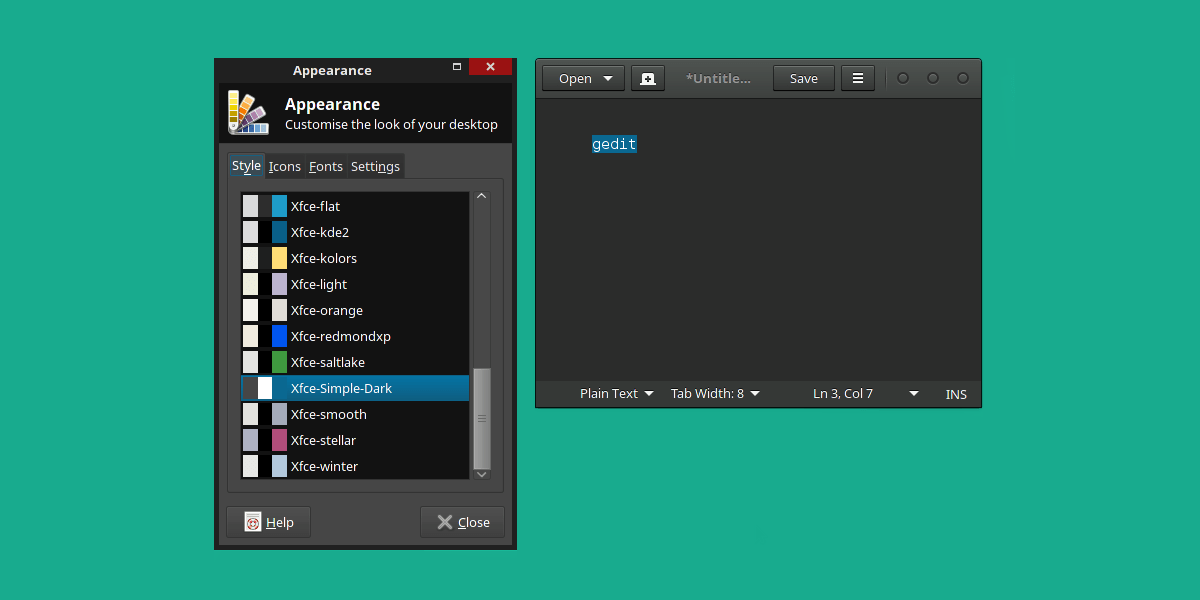Click the X icon on the Close button
1200x600 pixels.
(x=446, y=521)
